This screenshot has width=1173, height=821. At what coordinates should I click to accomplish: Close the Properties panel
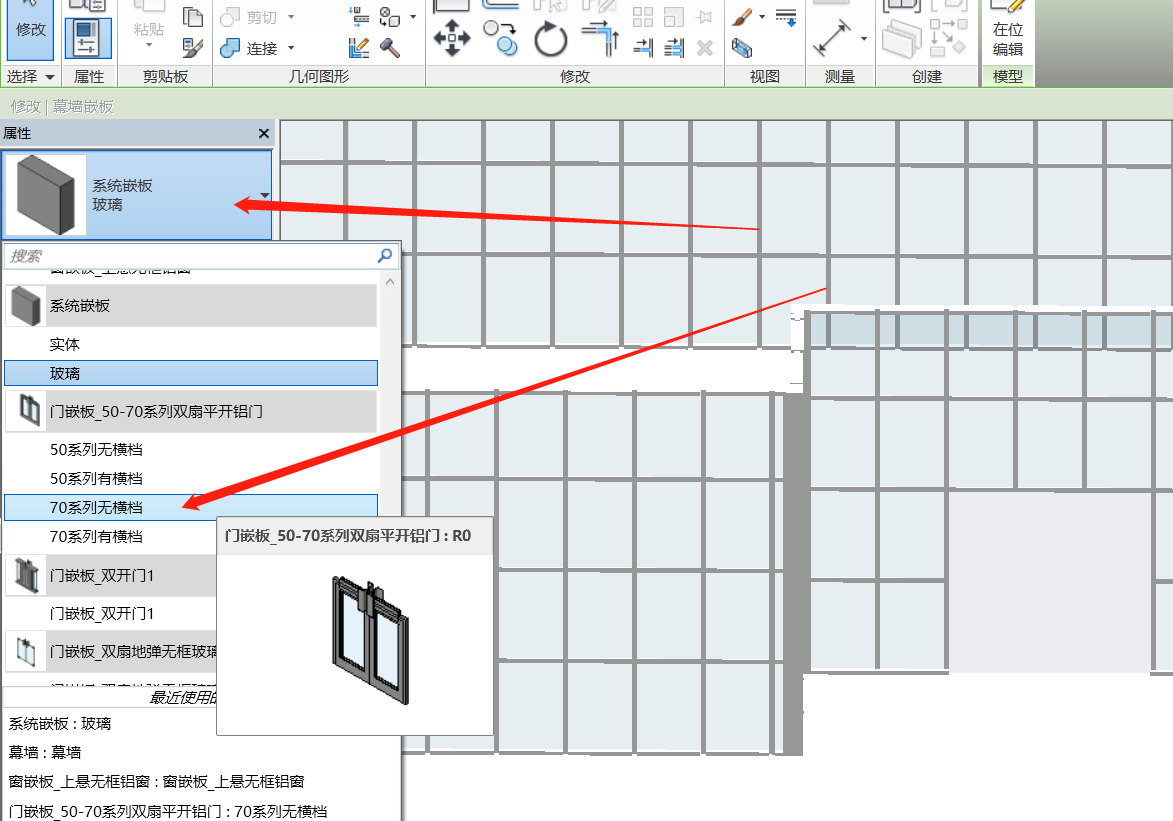264,133
